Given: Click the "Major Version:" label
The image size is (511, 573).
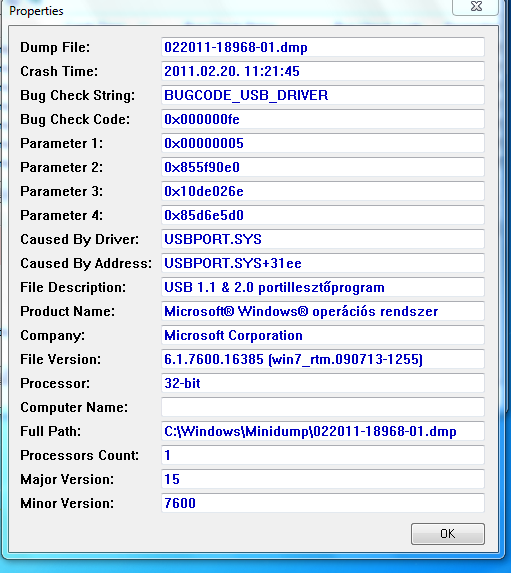Looking at the screenshot, I should pyautogui.click(x=67, y=479).
